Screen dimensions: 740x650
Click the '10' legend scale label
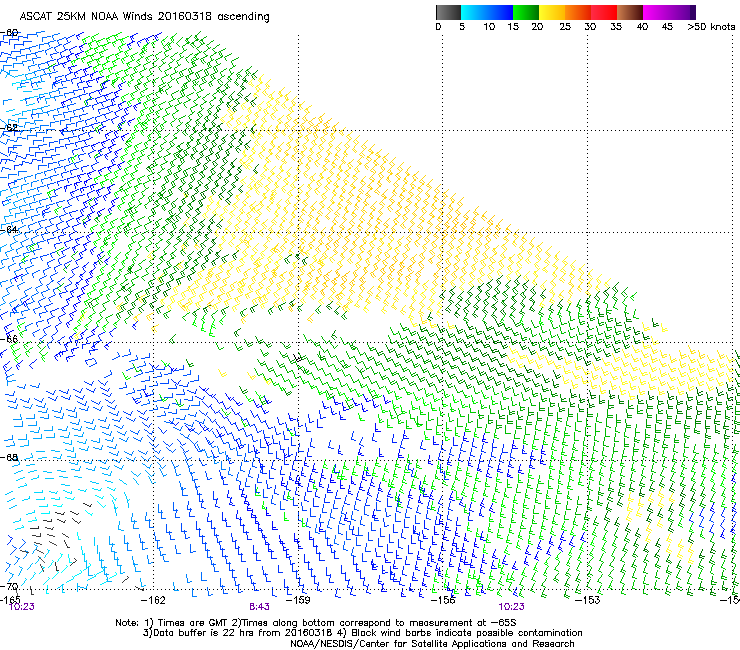tap(489, 27)
